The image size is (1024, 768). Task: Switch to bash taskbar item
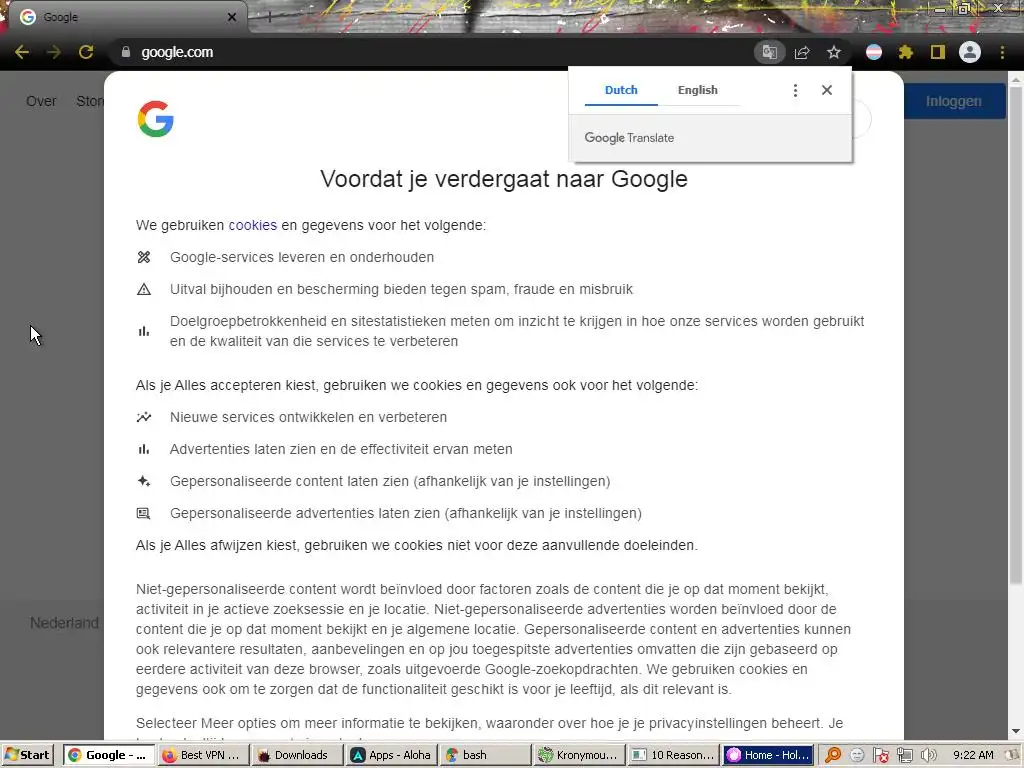coord(487,755)
